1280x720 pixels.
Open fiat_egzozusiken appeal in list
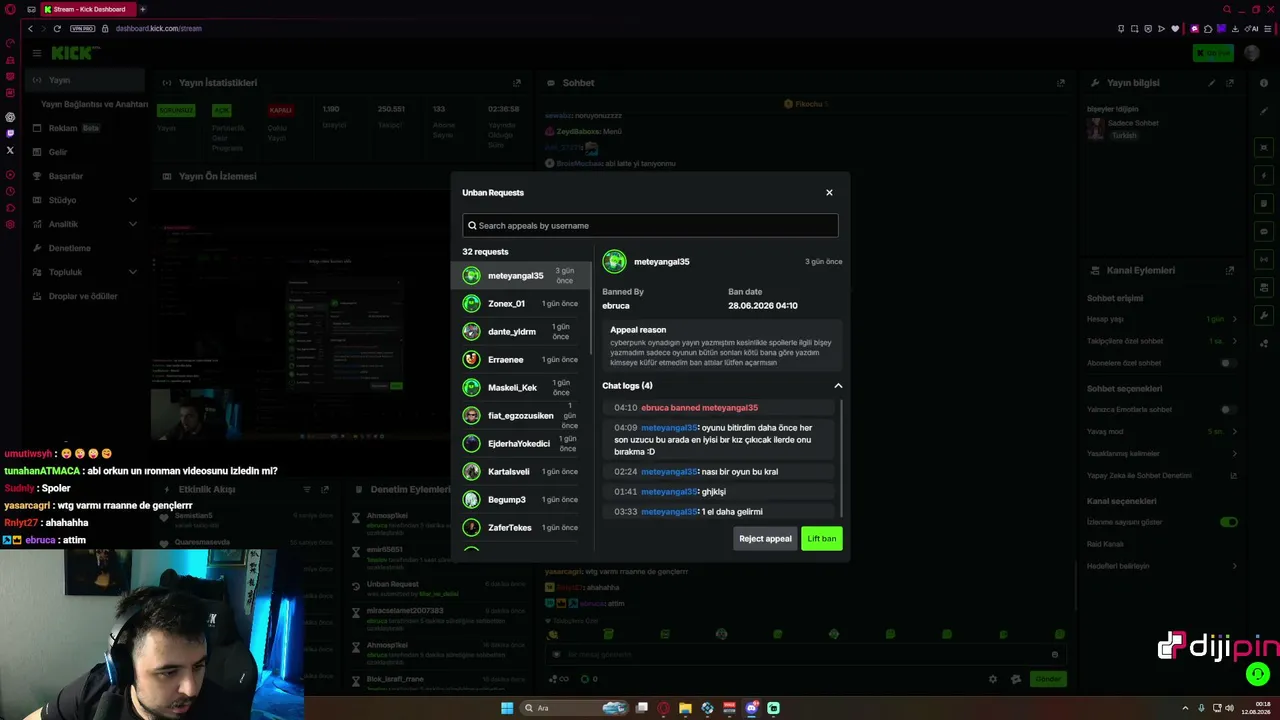(520, 415)
